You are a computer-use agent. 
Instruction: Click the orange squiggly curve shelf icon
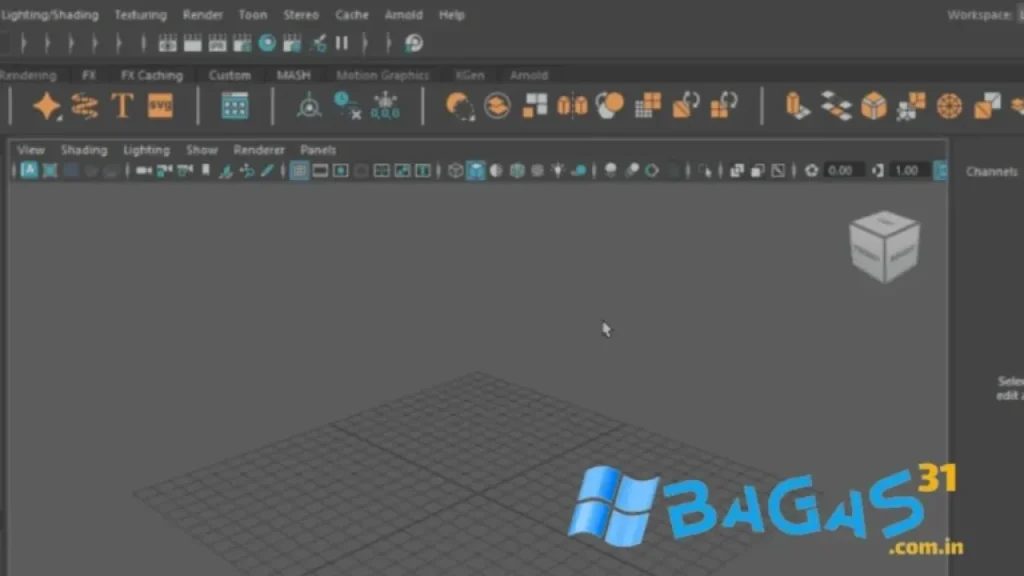pos(85,105)
